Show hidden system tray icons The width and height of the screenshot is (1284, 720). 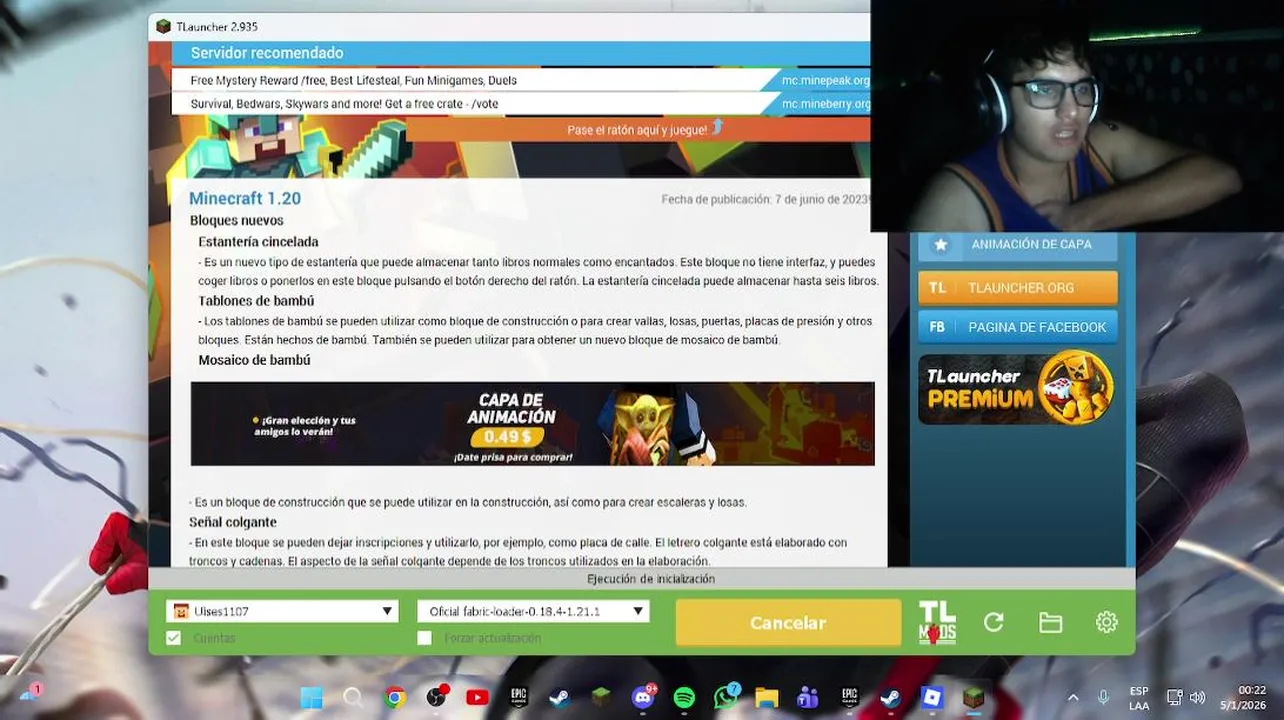click(1073, 697)
